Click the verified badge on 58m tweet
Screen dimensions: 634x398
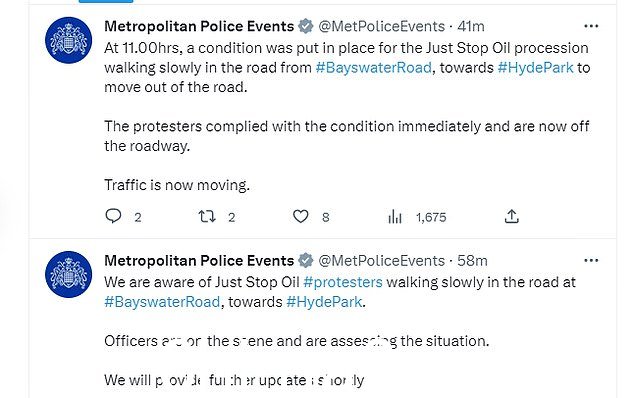306,260
